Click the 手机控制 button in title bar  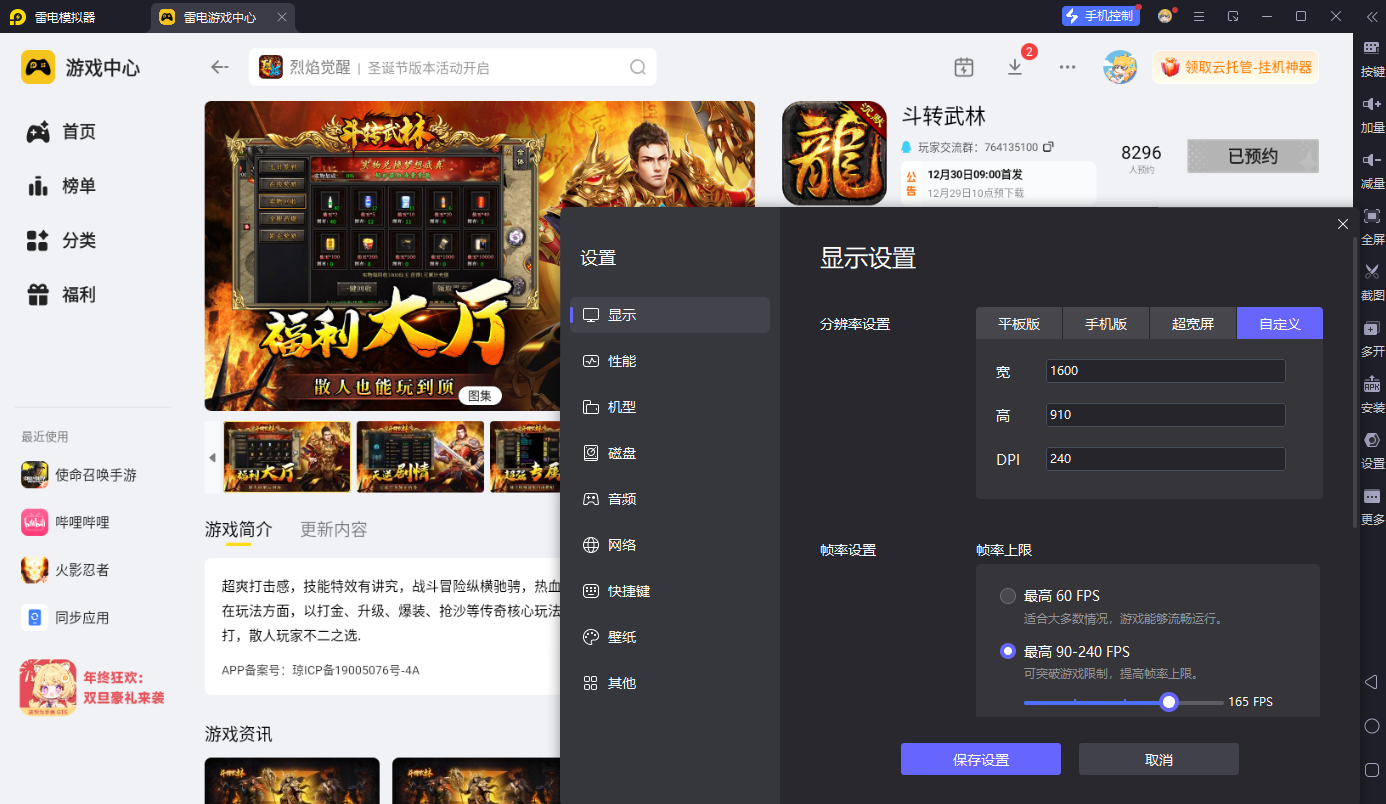click(x=1101, y=16)
